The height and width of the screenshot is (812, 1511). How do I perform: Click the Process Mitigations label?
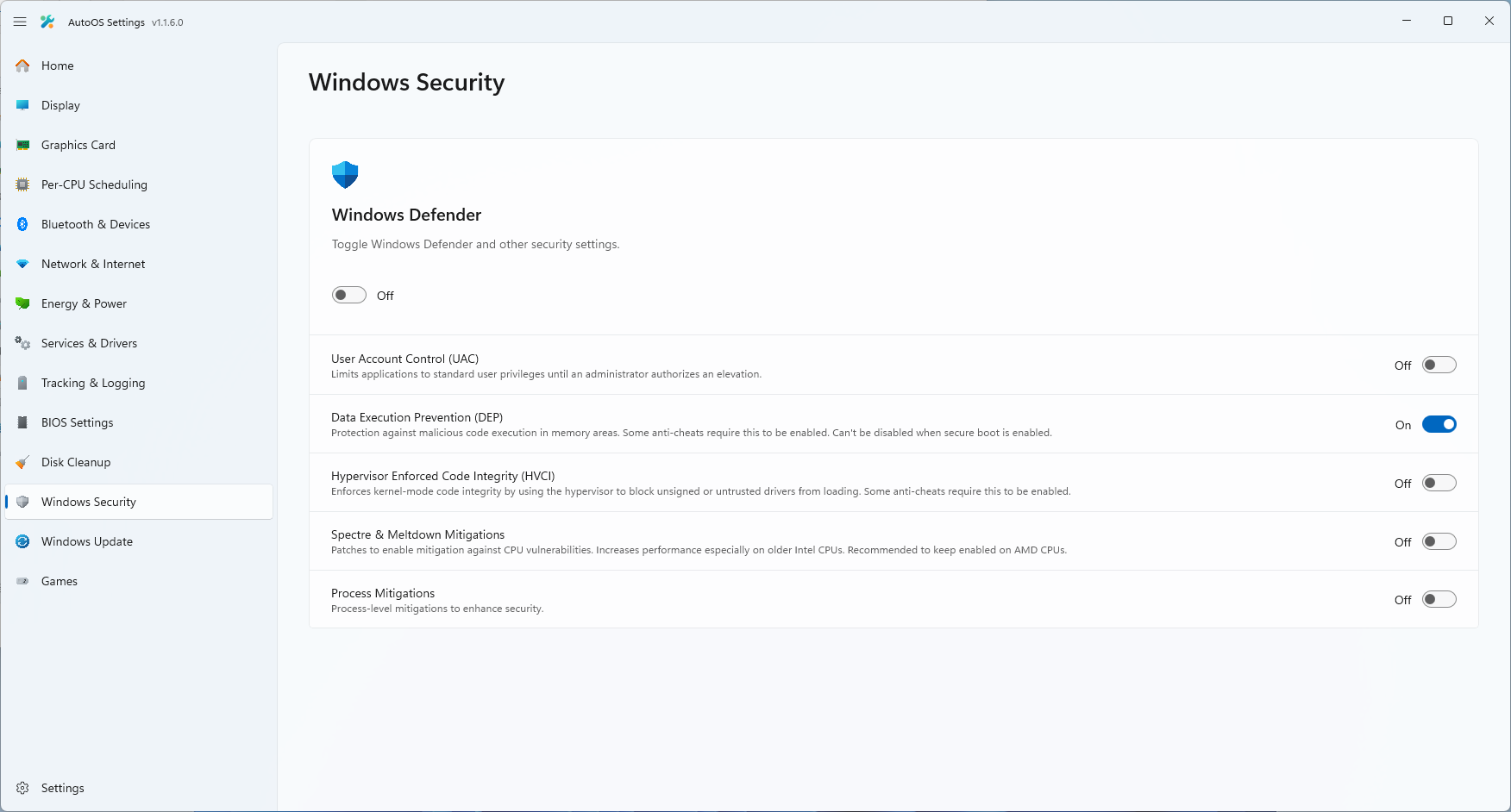383,593
